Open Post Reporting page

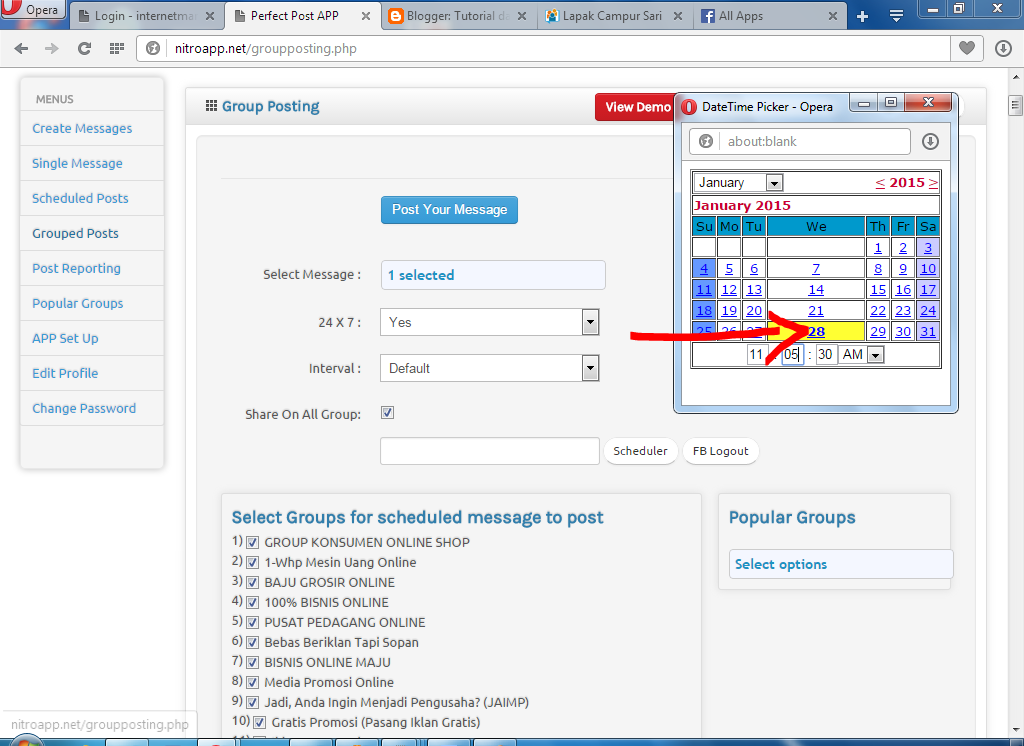point(76,268)
